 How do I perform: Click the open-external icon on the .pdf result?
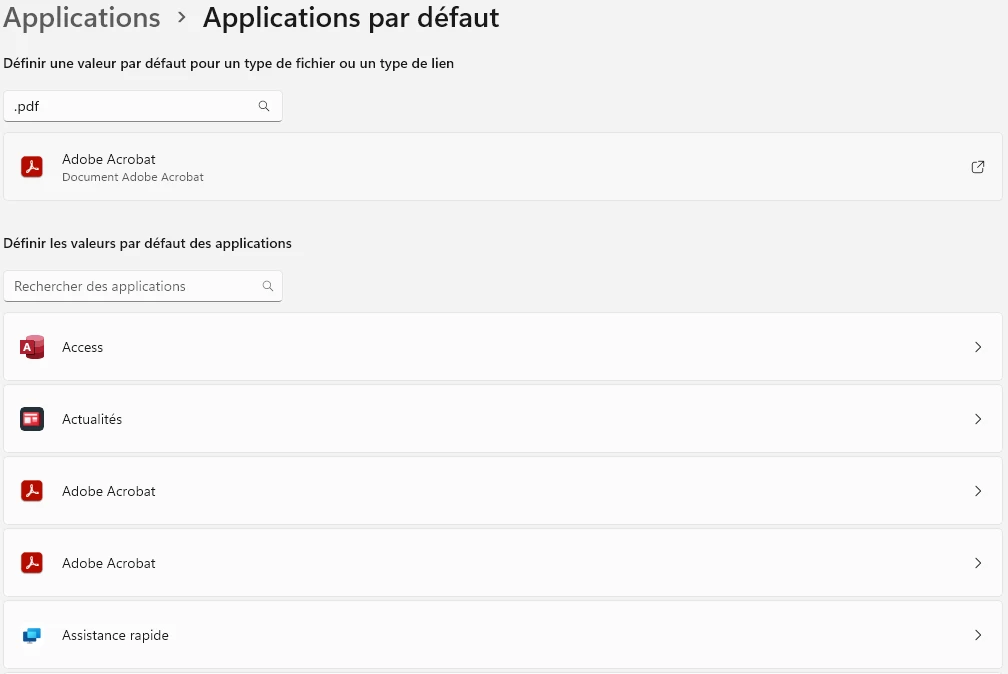[x=978, y=167]
